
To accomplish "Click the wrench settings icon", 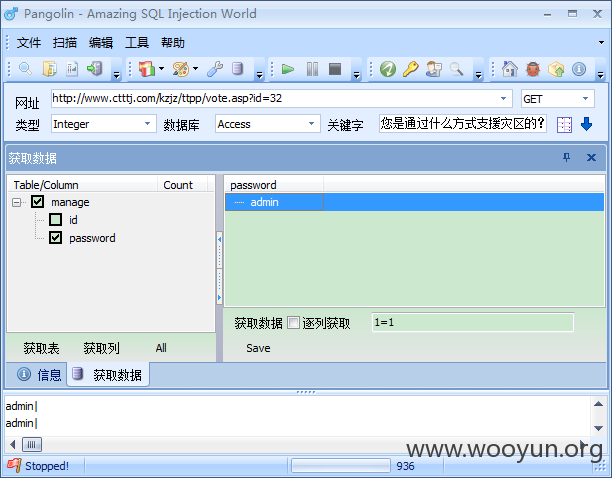I will pyautogui.click(x=215, y=69).
